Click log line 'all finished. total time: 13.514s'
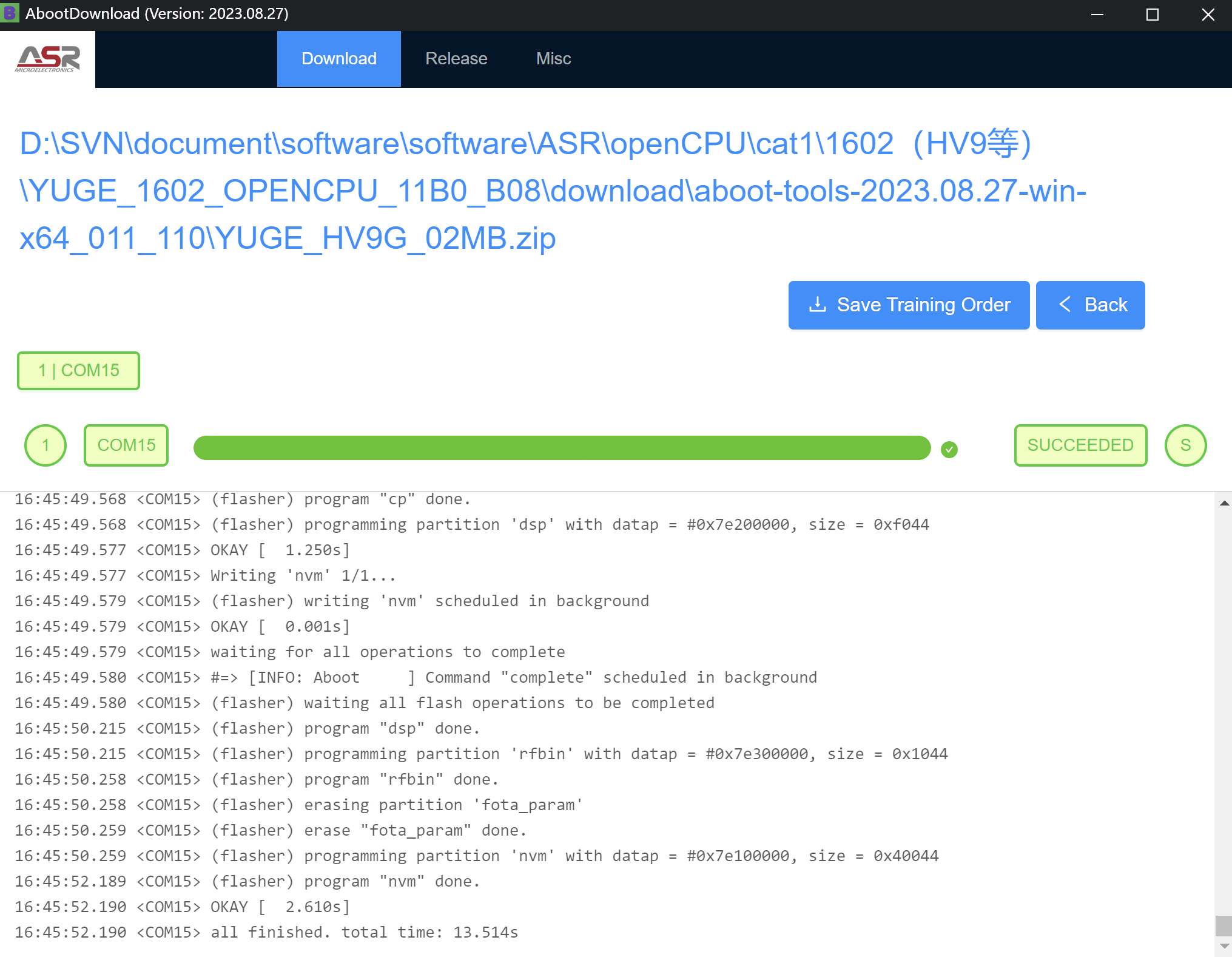 (266, 932)
